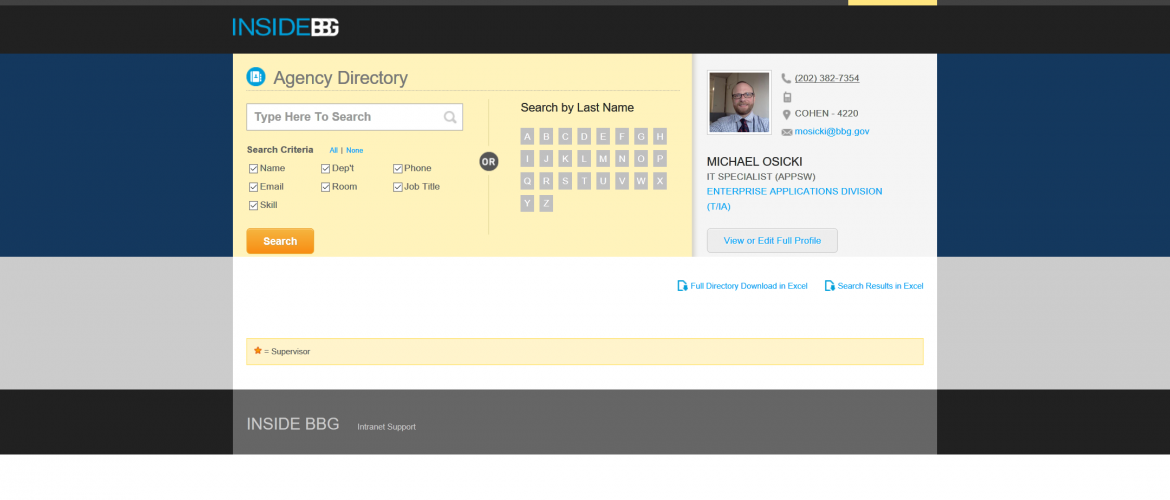This screenshot has height=500, width=1170.
Task: Filter last names by letter S
Action: click(x=565, y=181)
